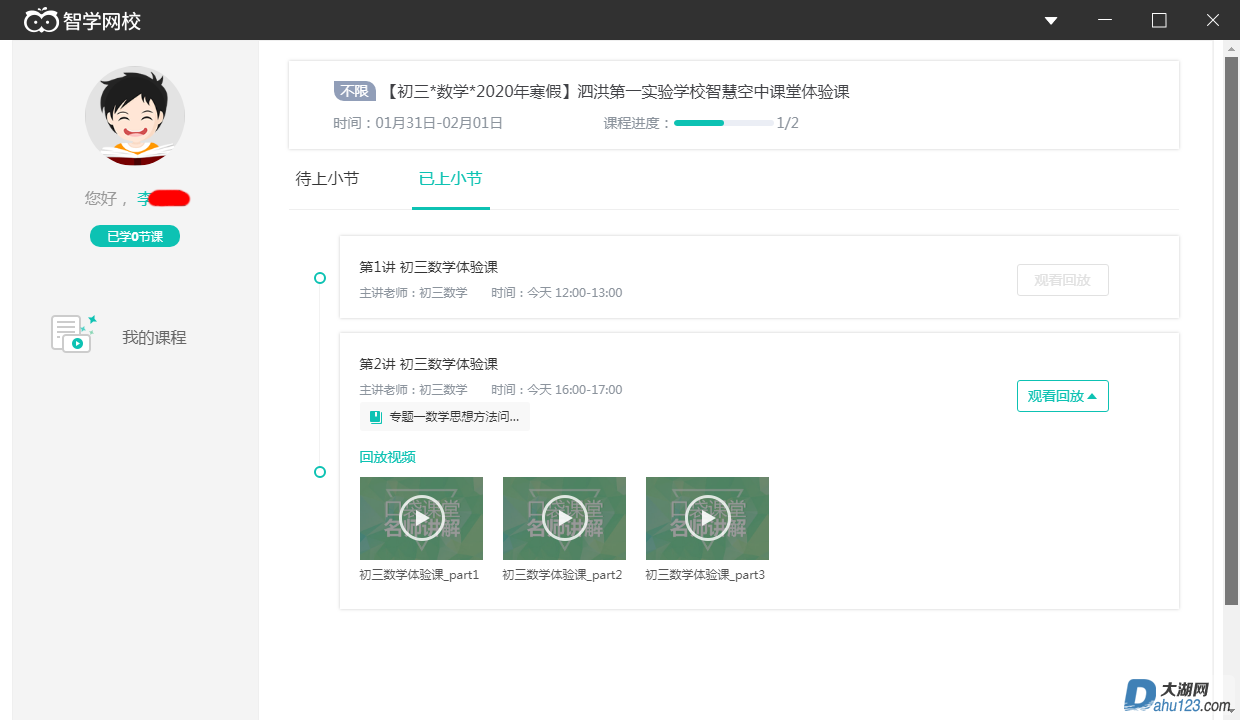Play the 初三数学体验课_part3 video thumbnail

(707, 518)
